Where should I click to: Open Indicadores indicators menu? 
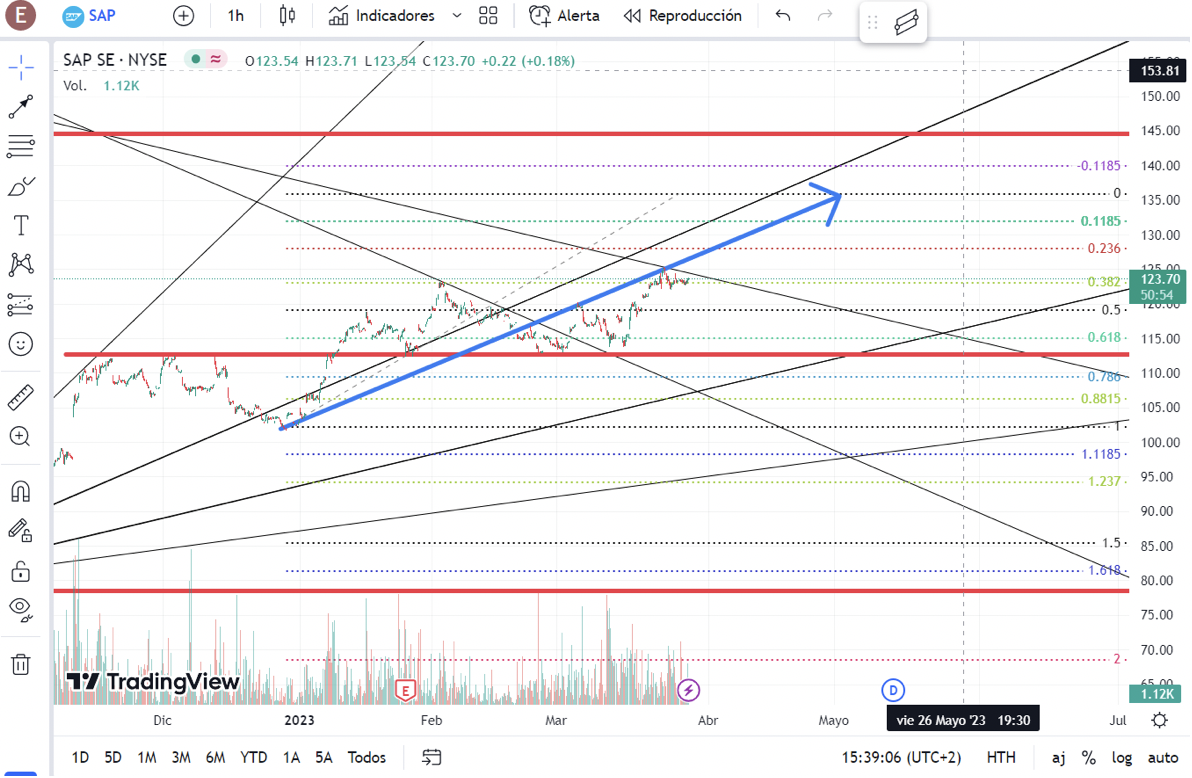(x=382, y=16)
